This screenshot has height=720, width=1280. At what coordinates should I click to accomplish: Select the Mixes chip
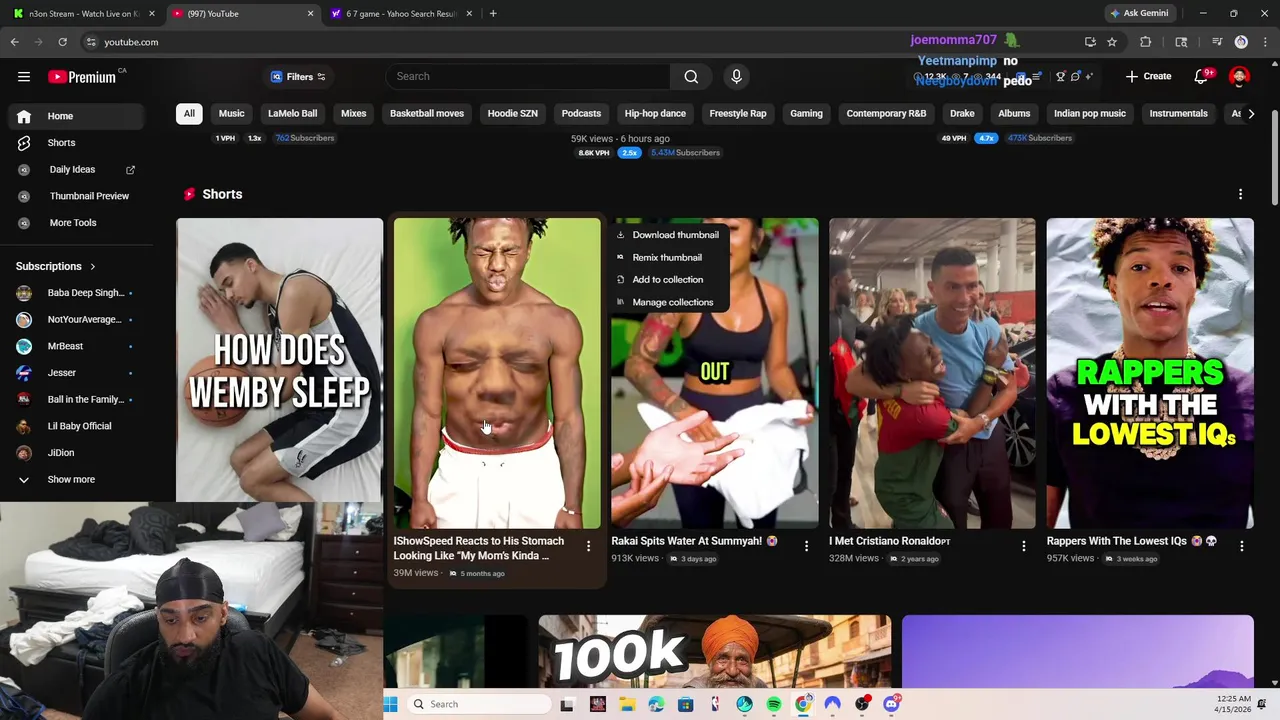(x=354, y=113)
